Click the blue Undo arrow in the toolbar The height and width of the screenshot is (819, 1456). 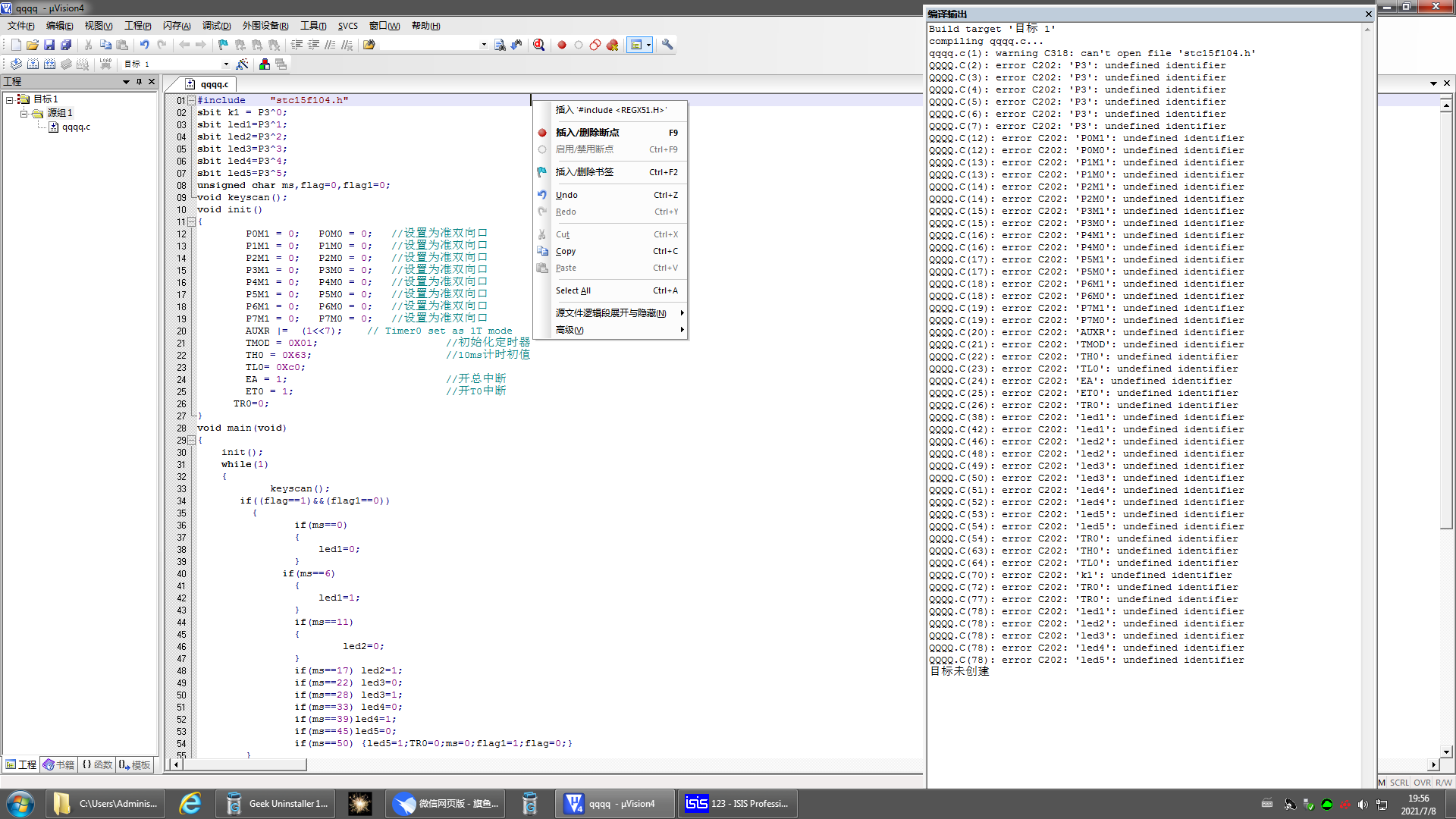coord(144,45)
